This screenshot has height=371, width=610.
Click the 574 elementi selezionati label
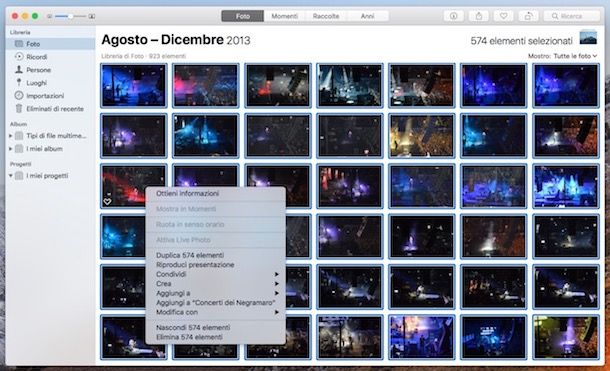[x=521, y=41]
